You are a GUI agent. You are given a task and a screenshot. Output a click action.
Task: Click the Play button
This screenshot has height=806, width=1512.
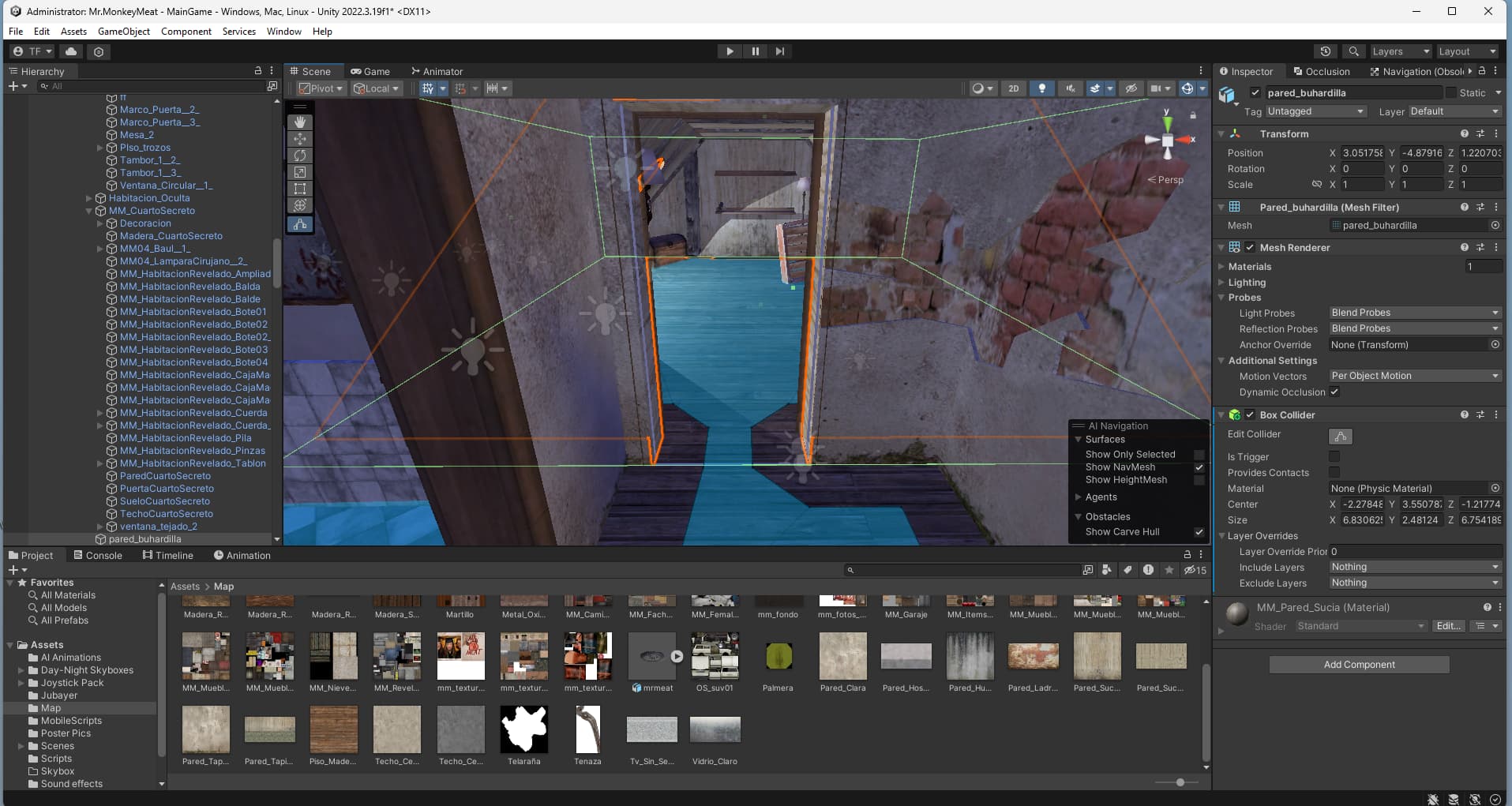[730, 51]
